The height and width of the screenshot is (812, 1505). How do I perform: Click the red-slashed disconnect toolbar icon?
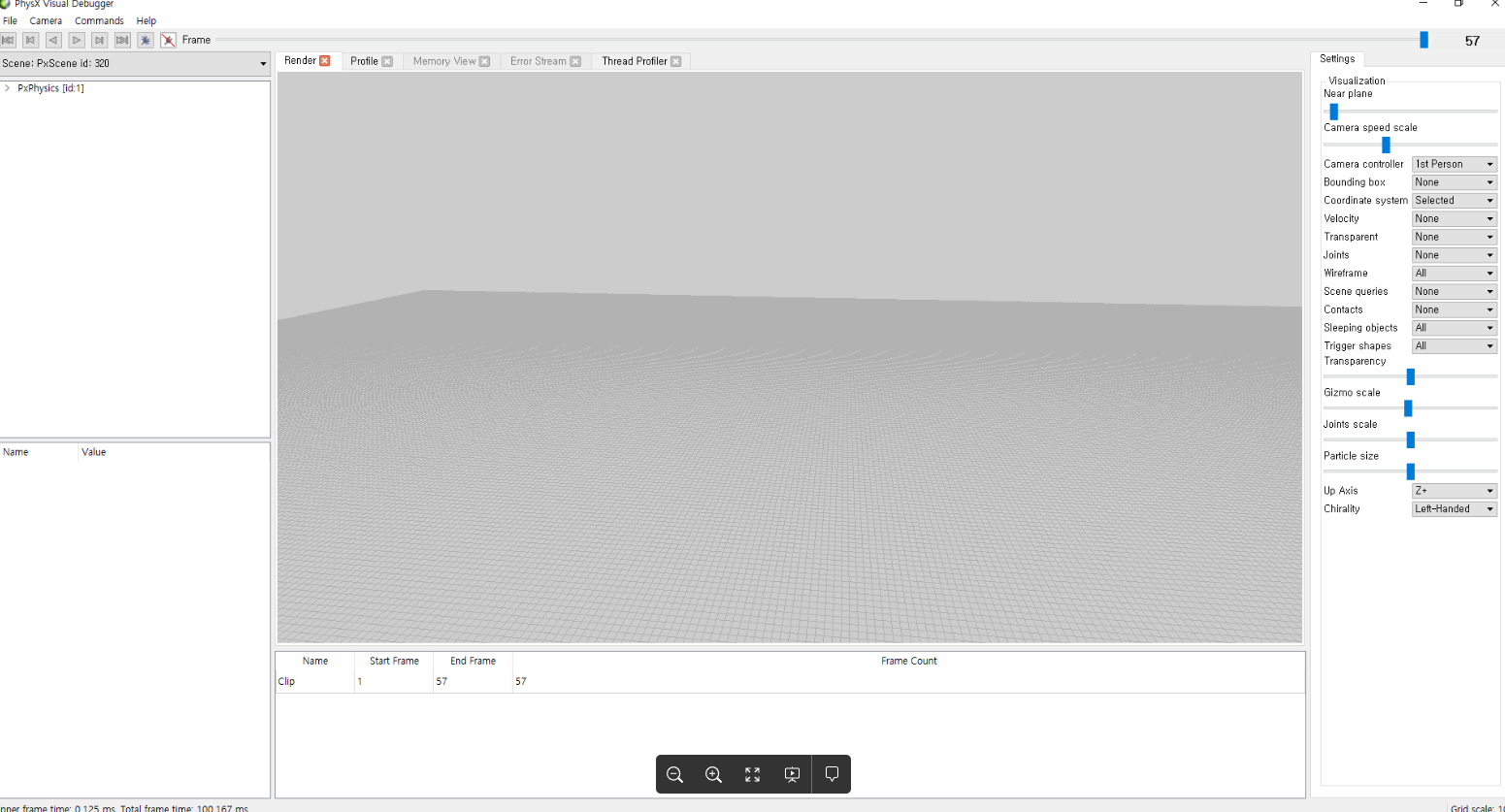click(x=168, y=40)
